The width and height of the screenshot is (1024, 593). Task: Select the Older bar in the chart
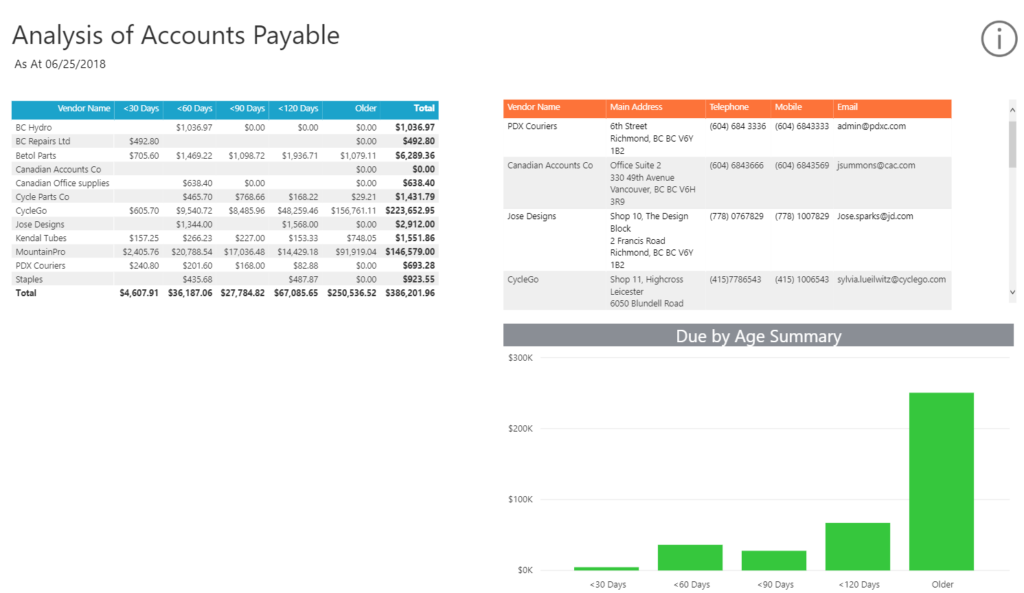940,480
